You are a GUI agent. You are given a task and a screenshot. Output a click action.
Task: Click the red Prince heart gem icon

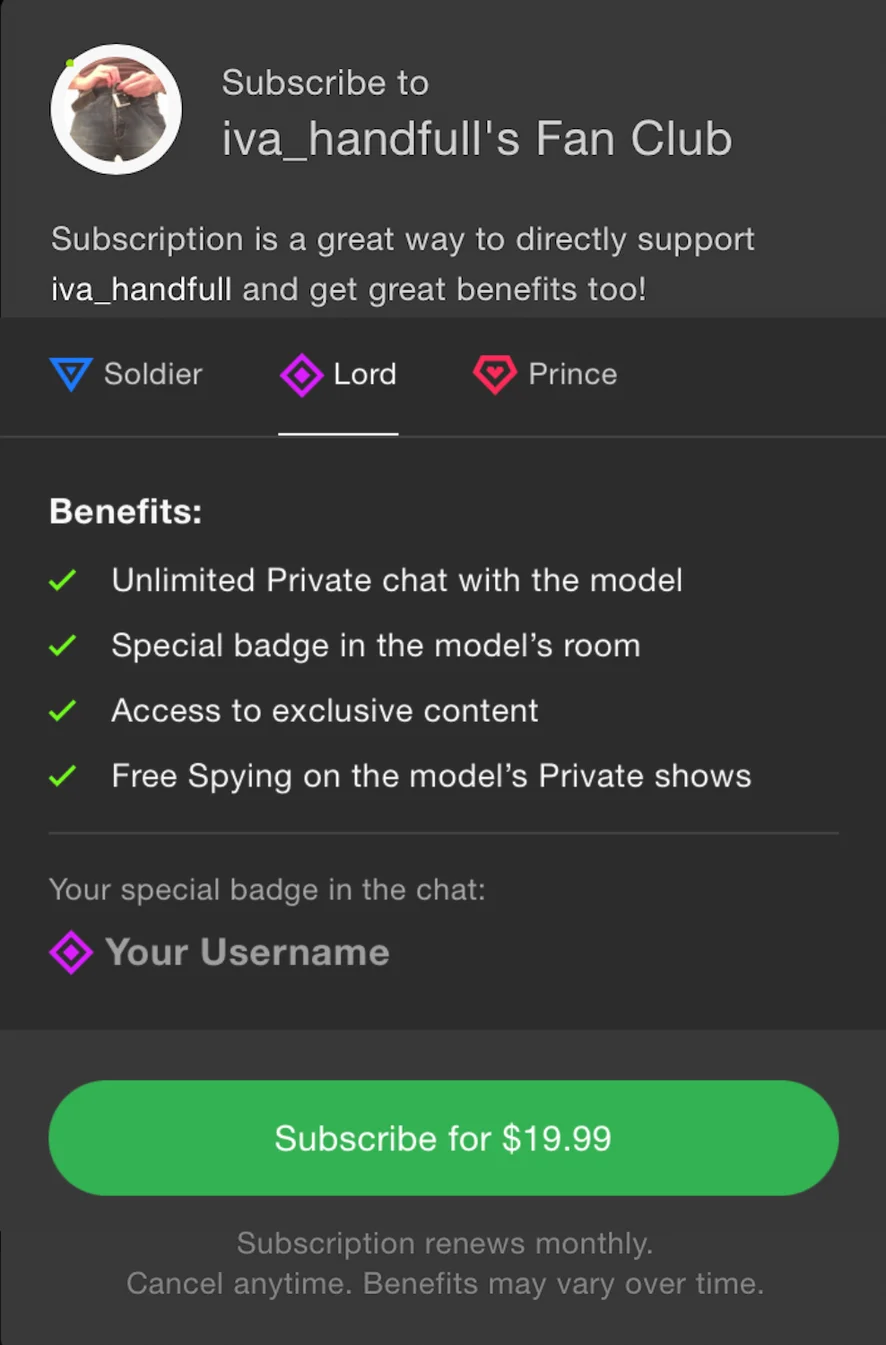(x=494, y=375)
